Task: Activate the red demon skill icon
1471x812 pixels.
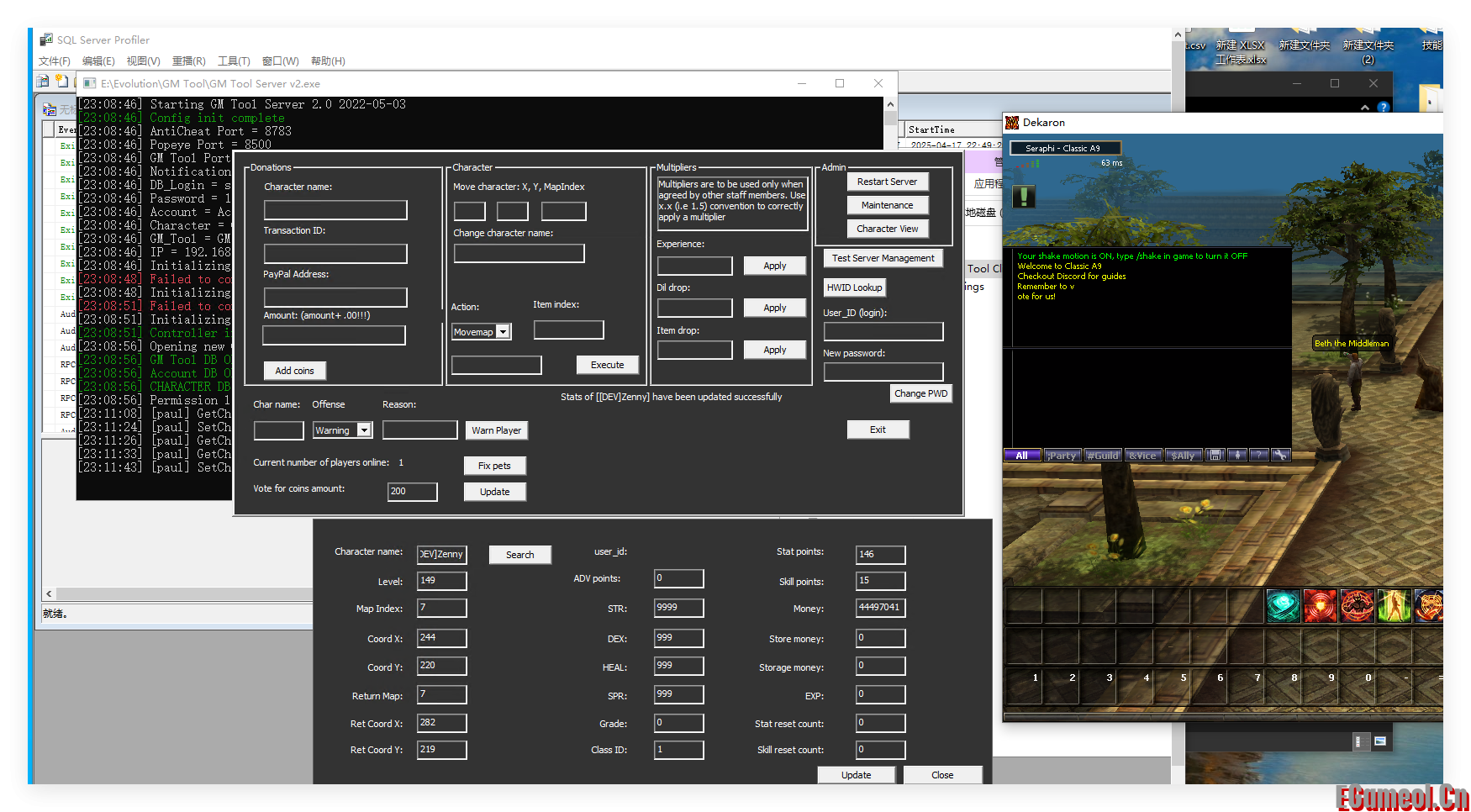Action: tap(1357, 605)
